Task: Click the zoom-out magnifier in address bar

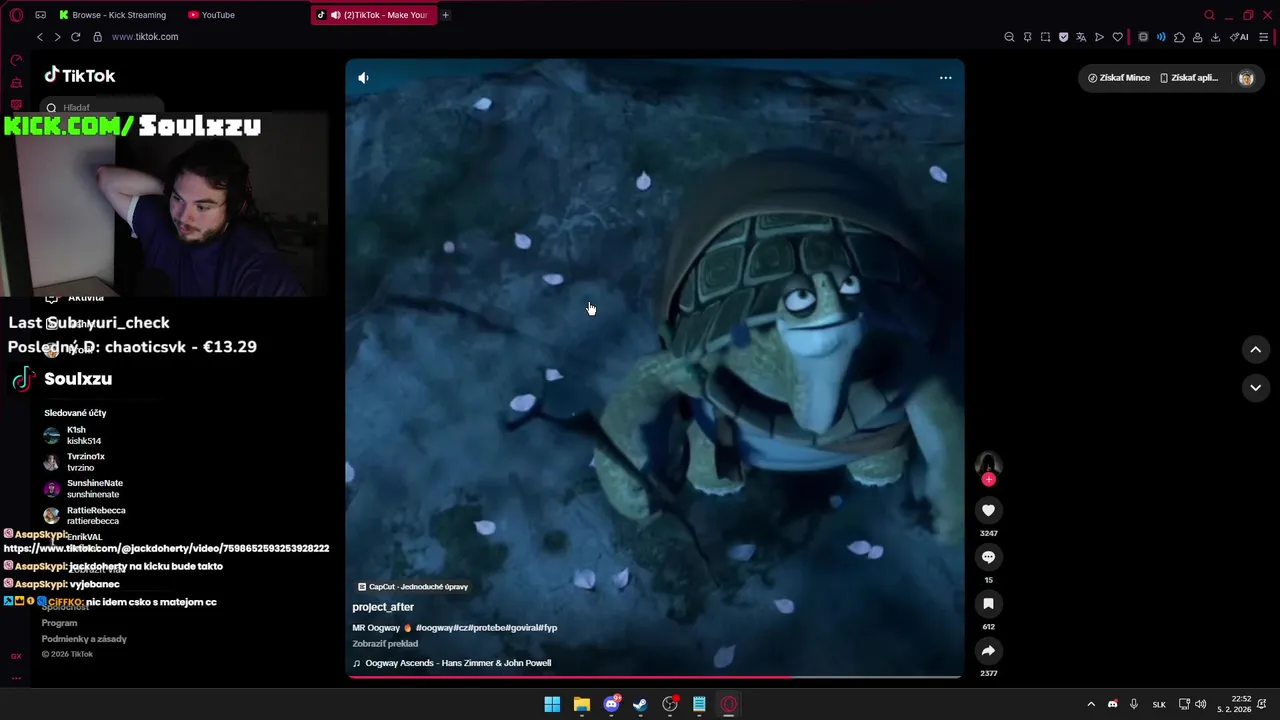Action: click(1009, 37)
